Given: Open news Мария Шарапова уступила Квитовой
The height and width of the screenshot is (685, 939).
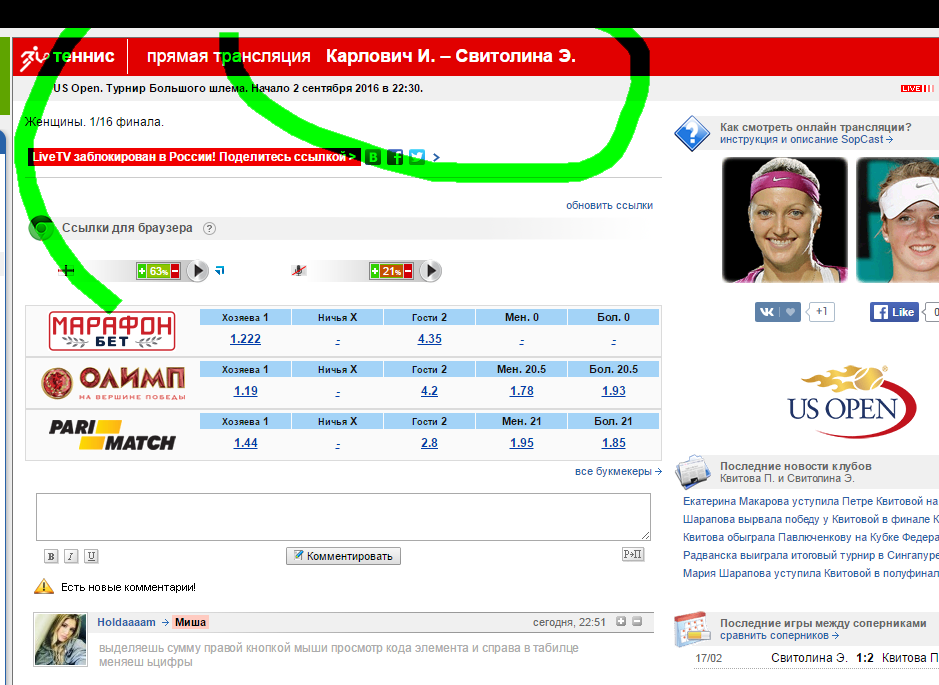Looking at the screenshot, I should click(811, 573).
